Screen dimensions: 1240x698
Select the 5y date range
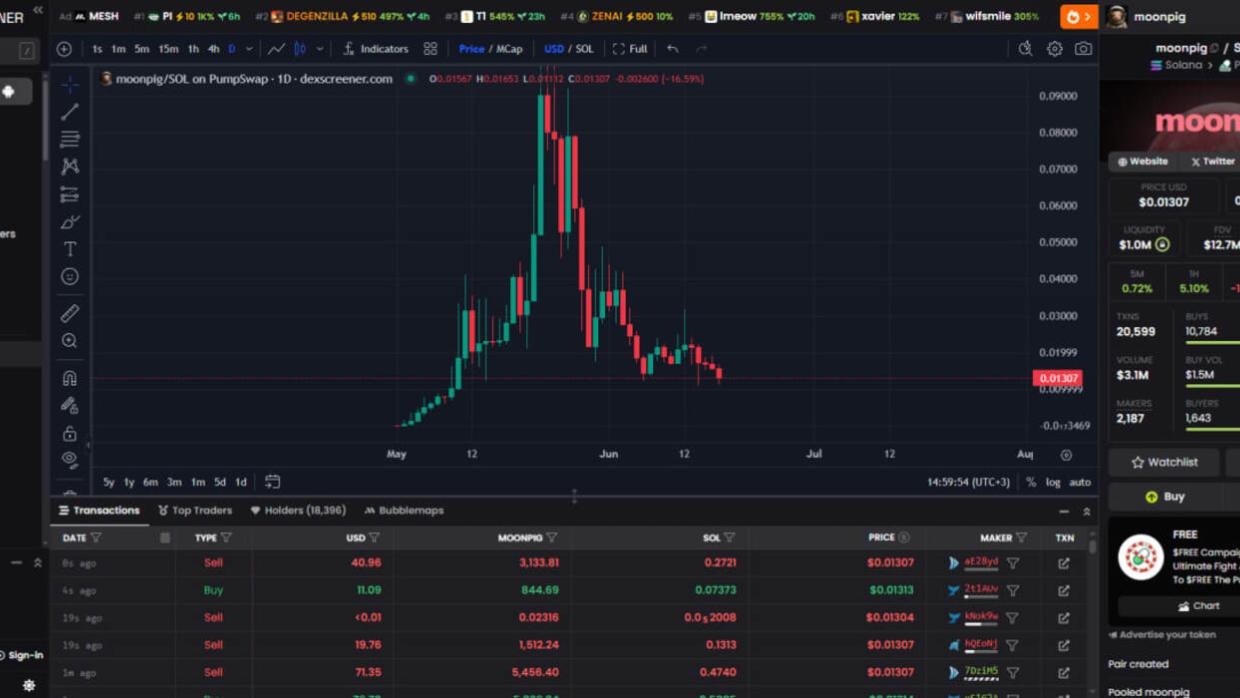click(108, 482)
